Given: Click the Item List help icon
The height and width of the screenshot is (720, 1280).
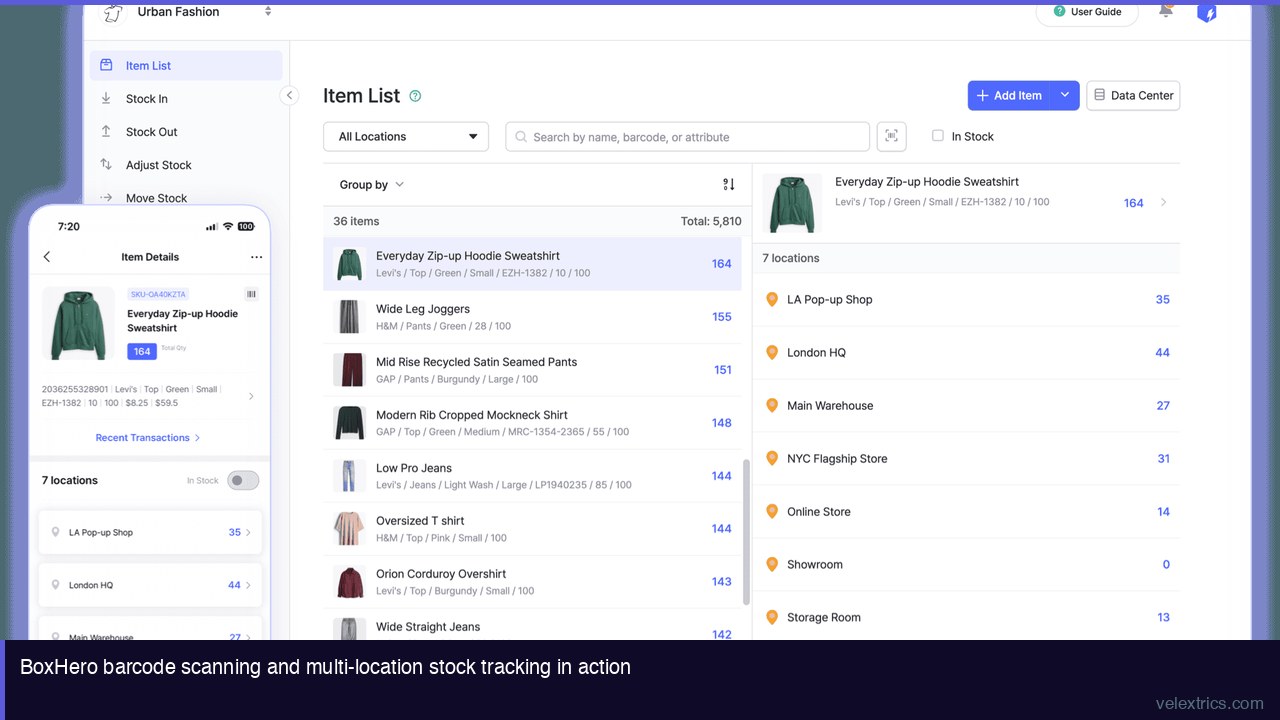Looking at the screenshot, I should (x=415, y=96).
